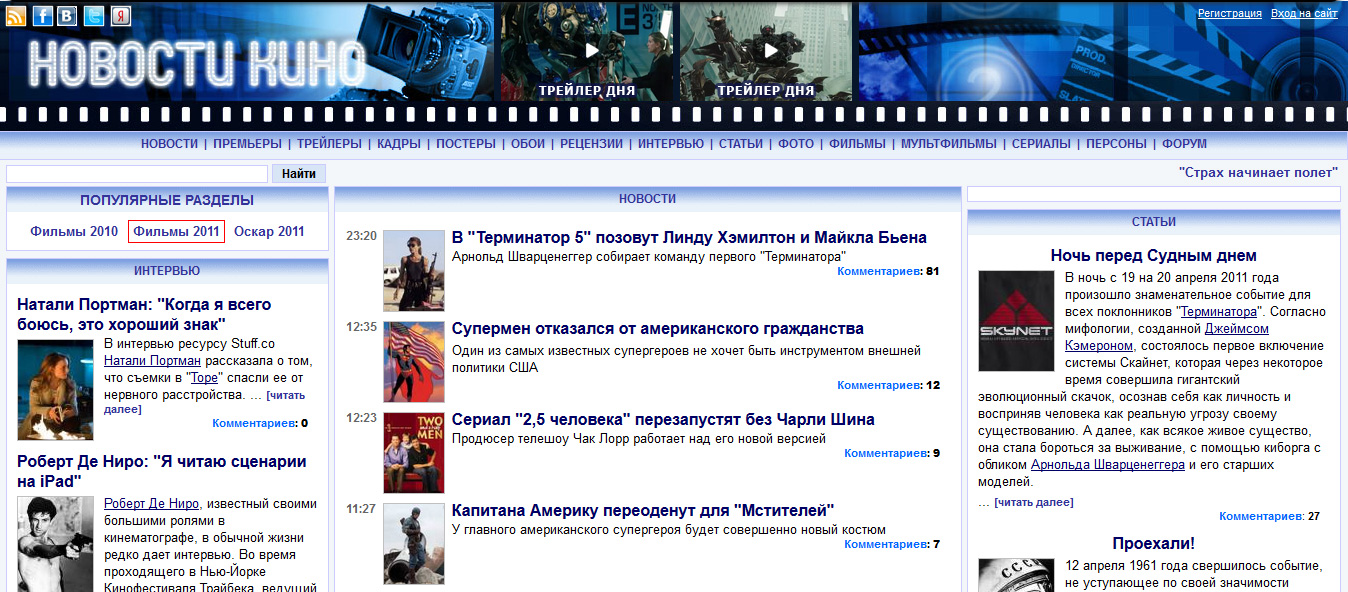Open the Оскар 2011 section
Image resolution: width=1348 pixels, height=592 pixels.
269,231
